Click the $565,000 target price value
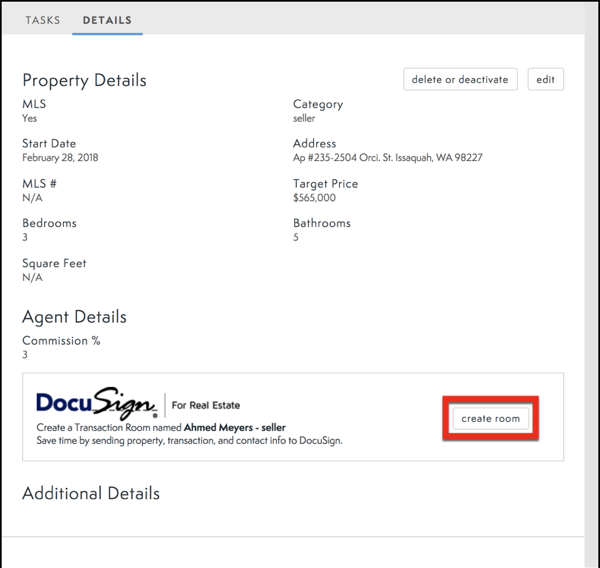This screenshot has height=568, width=600. click(315, 198)
